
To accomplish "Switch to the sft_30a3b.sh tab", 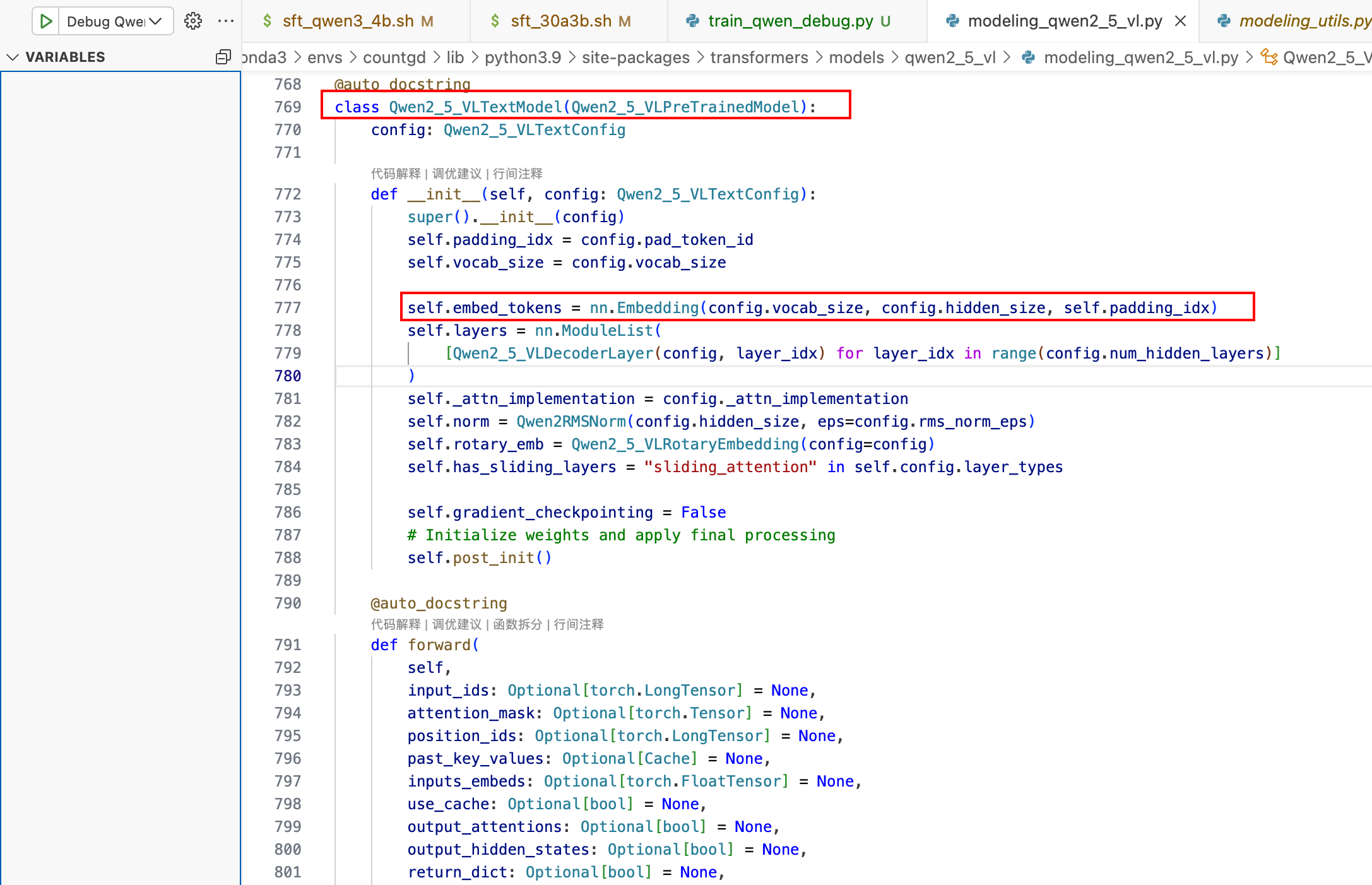I will click(560, 21).
